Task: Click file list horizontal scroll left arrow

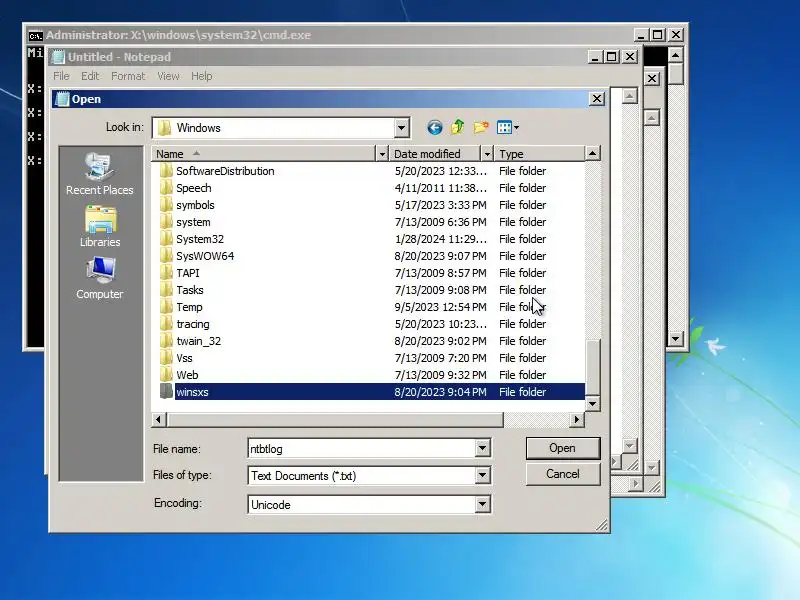Action: click(x=159, y=419)
